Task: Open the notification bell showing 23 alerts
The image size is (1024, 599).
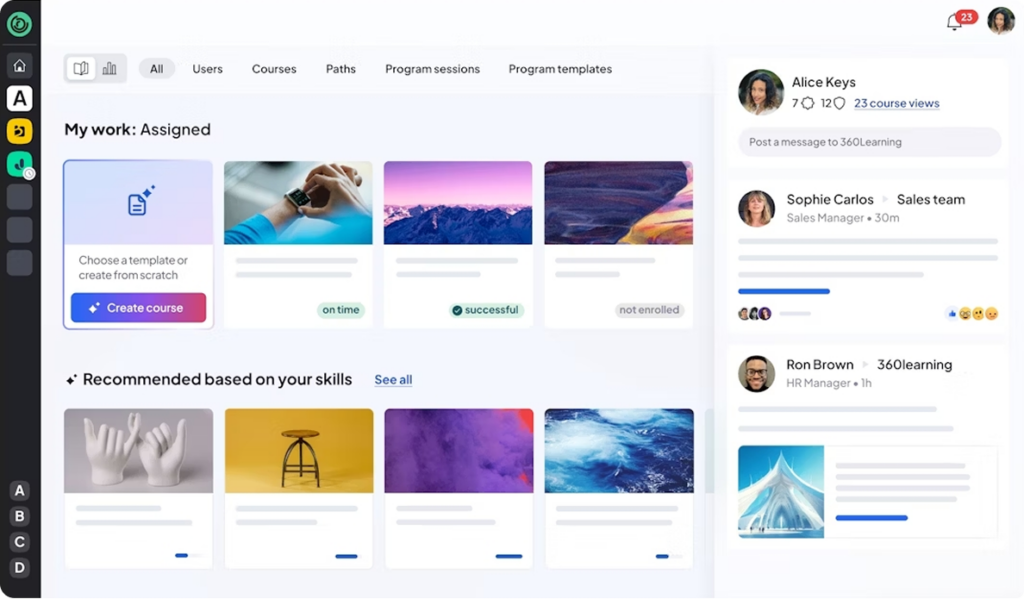Action: tap(953, 20)
